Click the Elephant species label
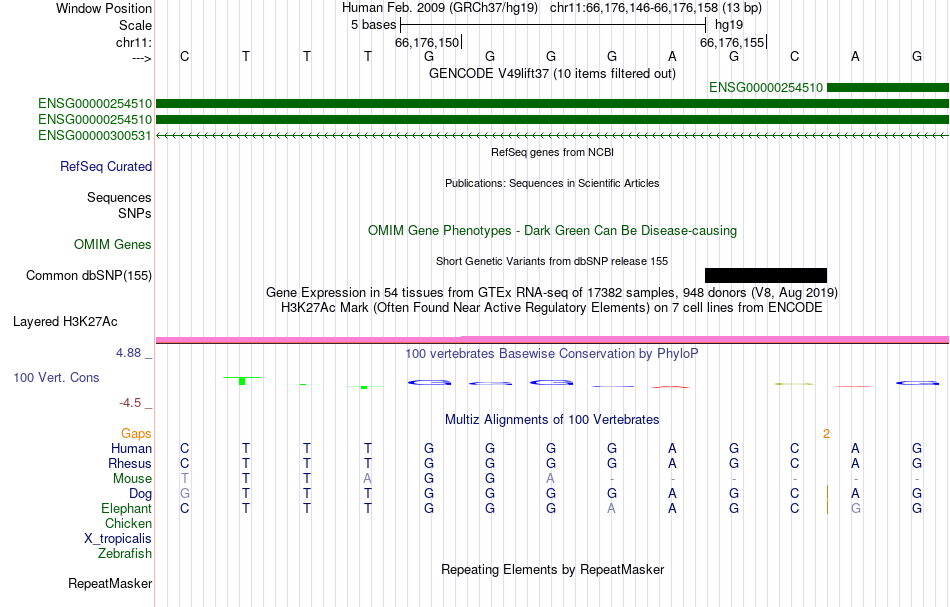950x607 pixels. pos(126,508)
